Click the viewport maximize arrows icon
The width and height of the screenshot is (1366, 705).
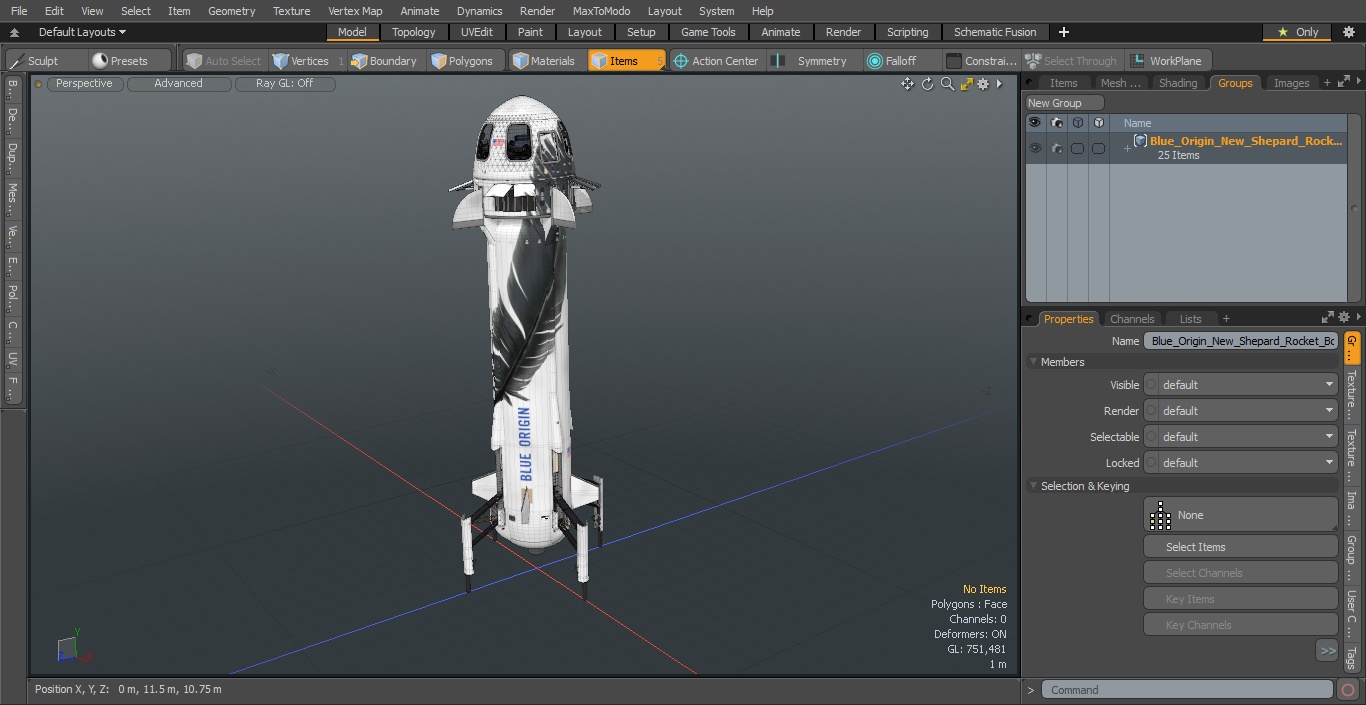pos(966,84)
